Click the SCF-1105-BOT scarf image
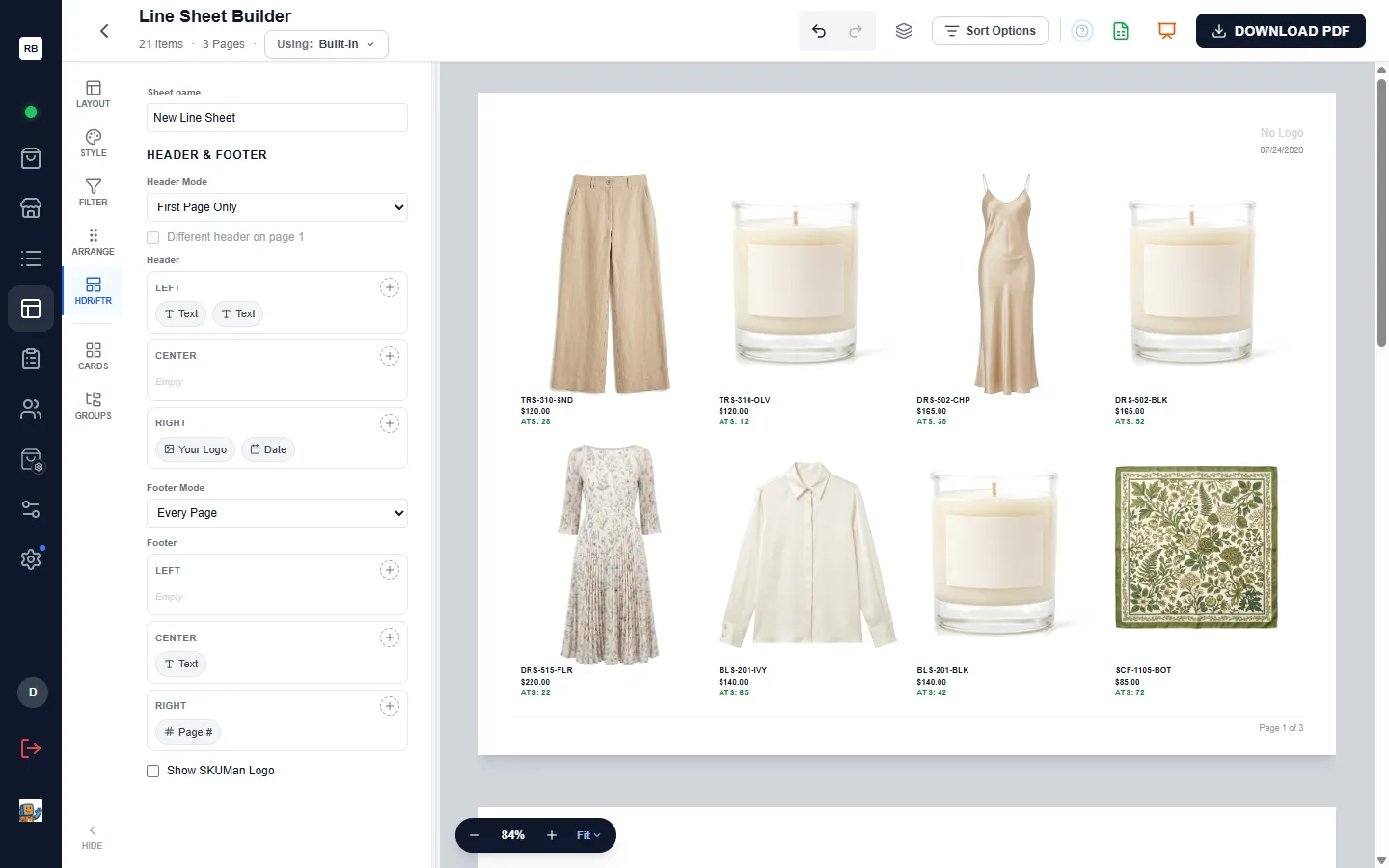Screen dimensions: 1389x868 click(x=1196, y=547)
